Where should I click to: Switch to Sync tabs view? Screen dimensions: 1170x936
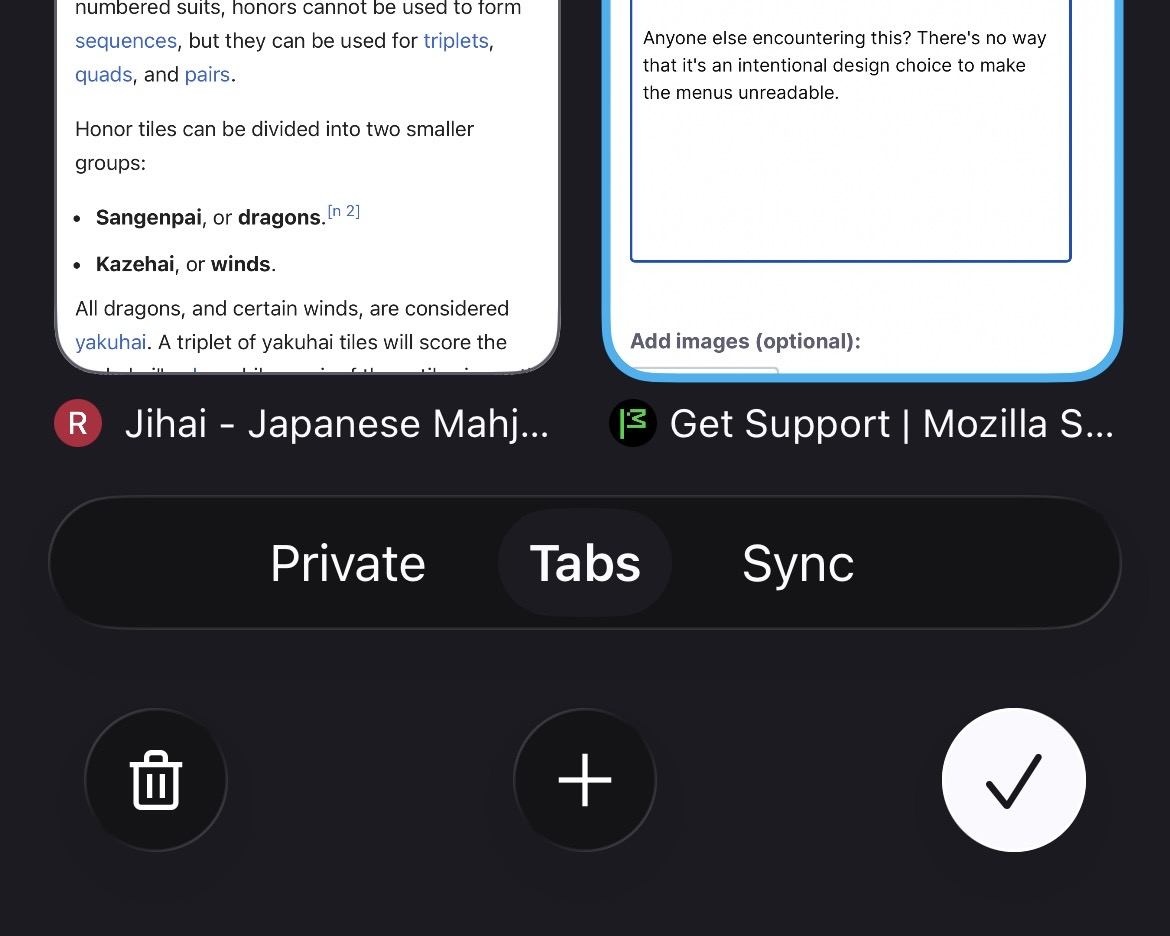798,563
